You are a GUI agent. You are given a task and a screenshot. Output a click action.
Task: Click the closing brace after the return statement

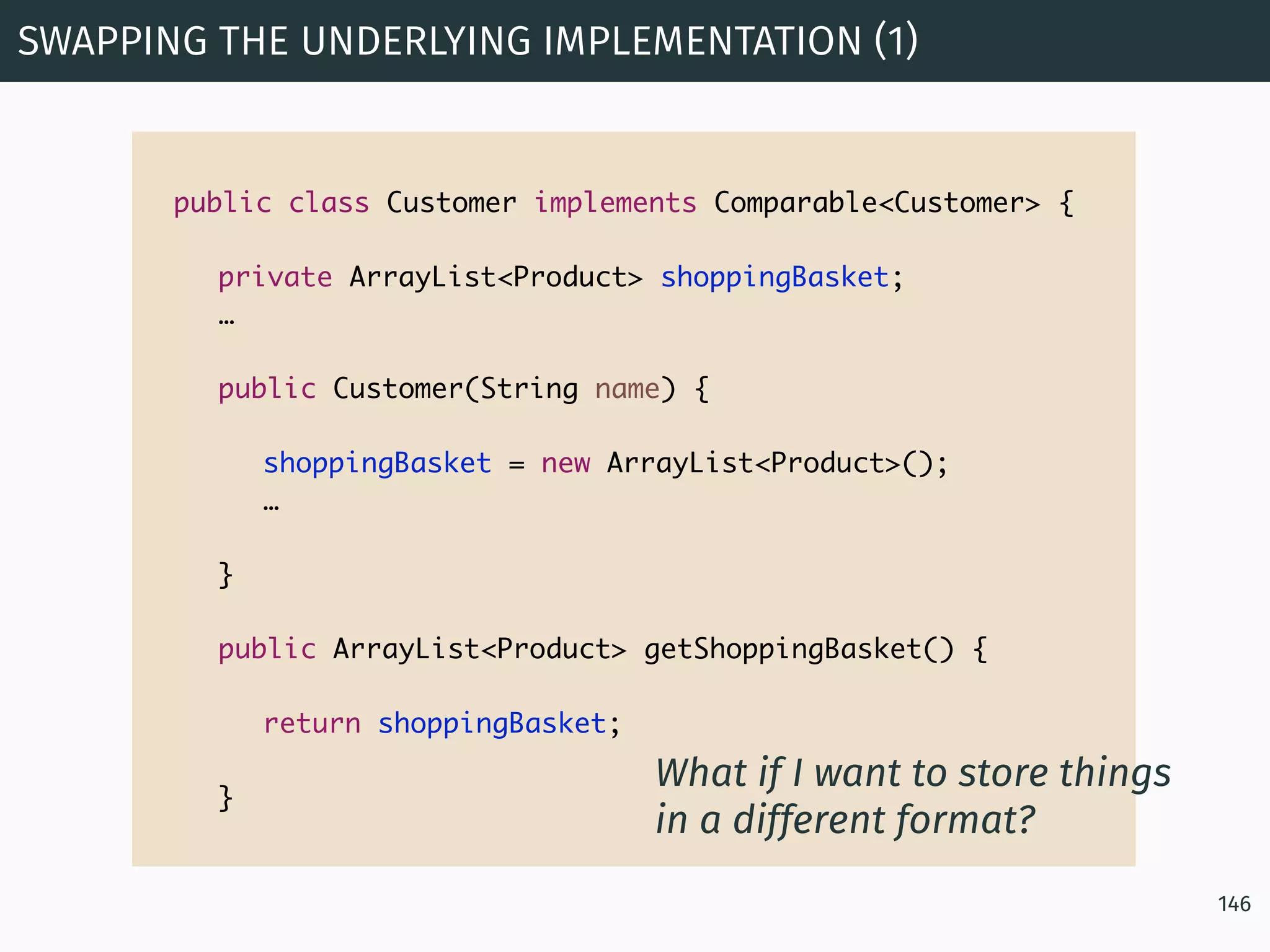coord(226,798)
